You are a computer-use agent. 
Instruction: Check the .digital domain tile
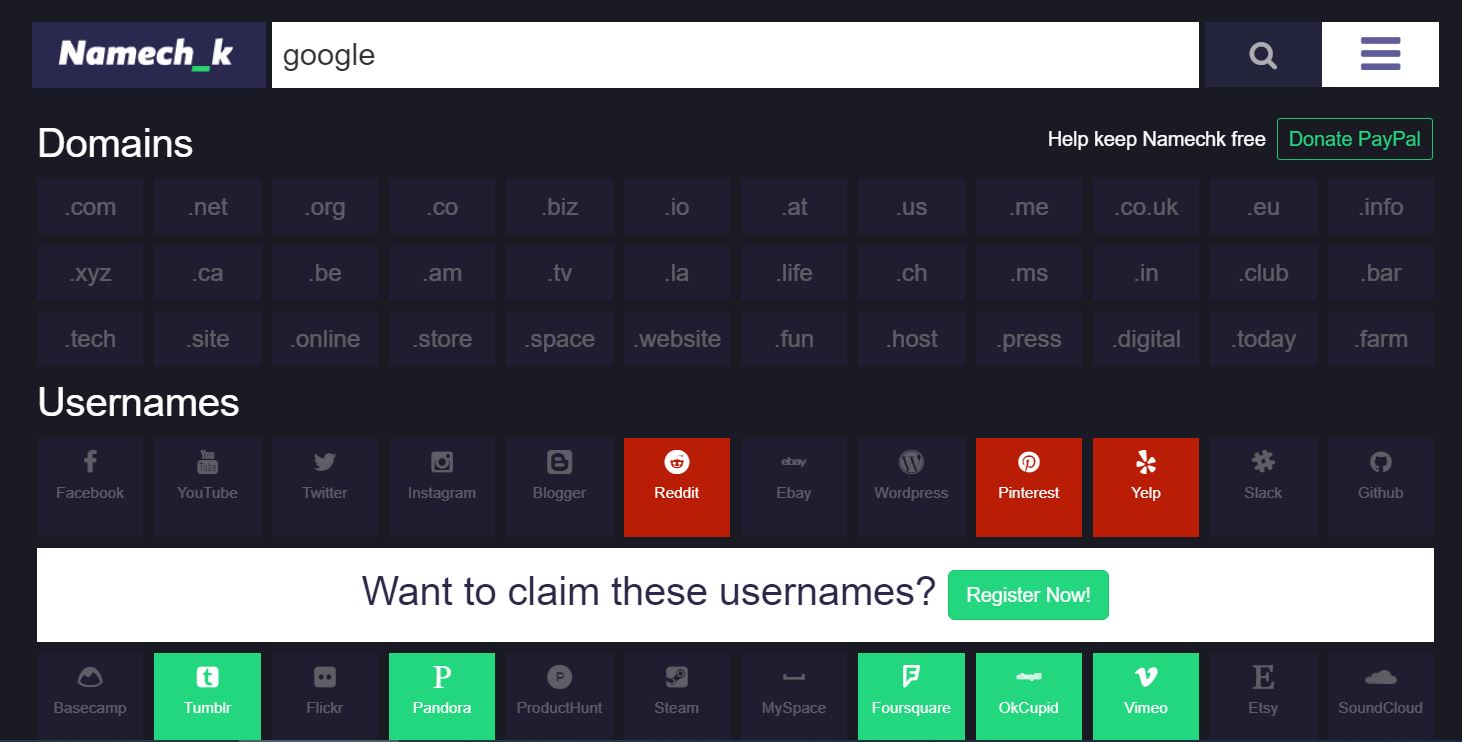tap(1146, 339)
